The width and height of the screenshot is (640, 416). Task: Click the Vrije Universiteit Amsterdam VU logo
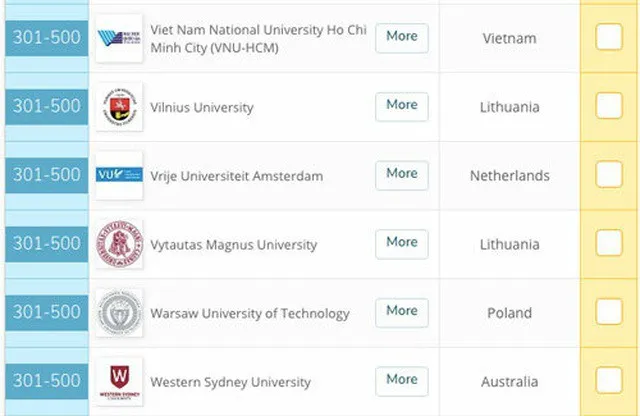click(119, 176)
